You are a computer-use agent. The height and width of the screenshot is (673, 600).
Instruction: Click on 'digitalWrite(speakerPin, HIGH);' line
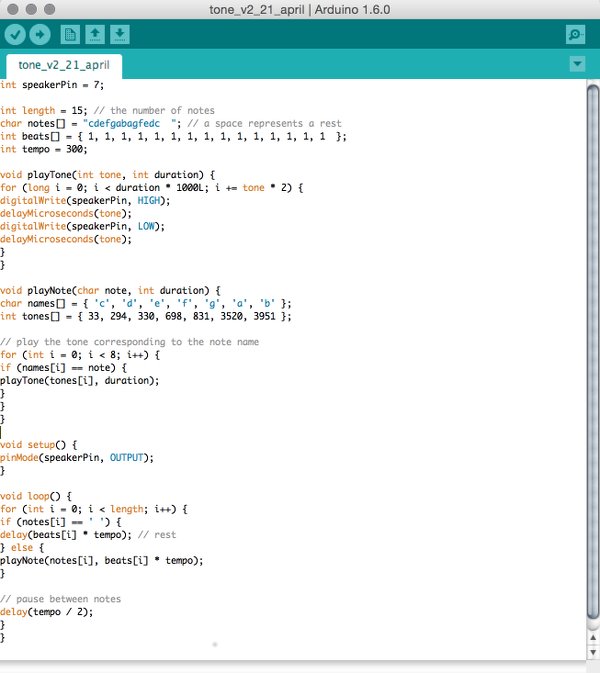pyautogui.click(x=85, y=201)
